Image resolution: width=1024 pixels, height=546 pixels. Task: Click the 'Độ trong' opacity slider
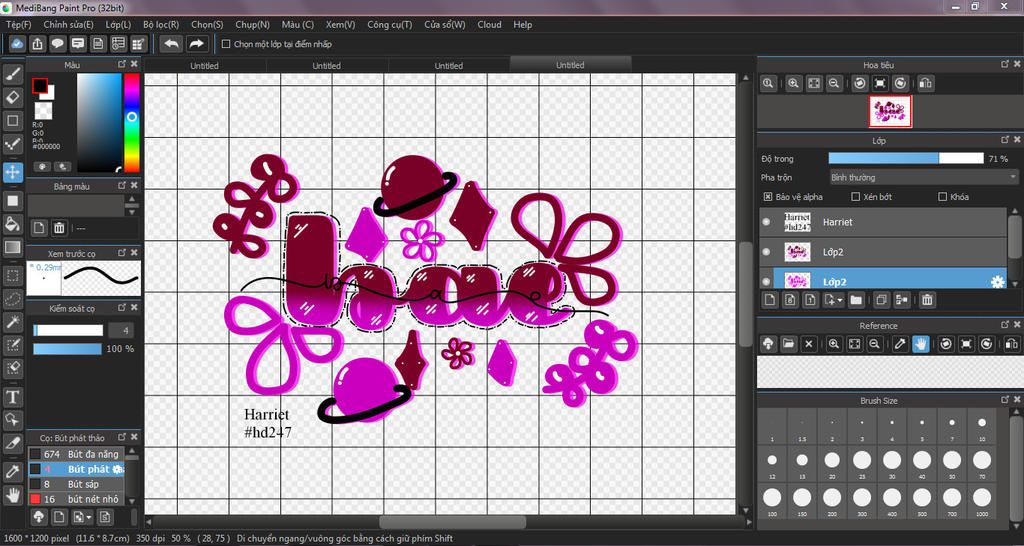pyautogui.click(x=906, y=158)
